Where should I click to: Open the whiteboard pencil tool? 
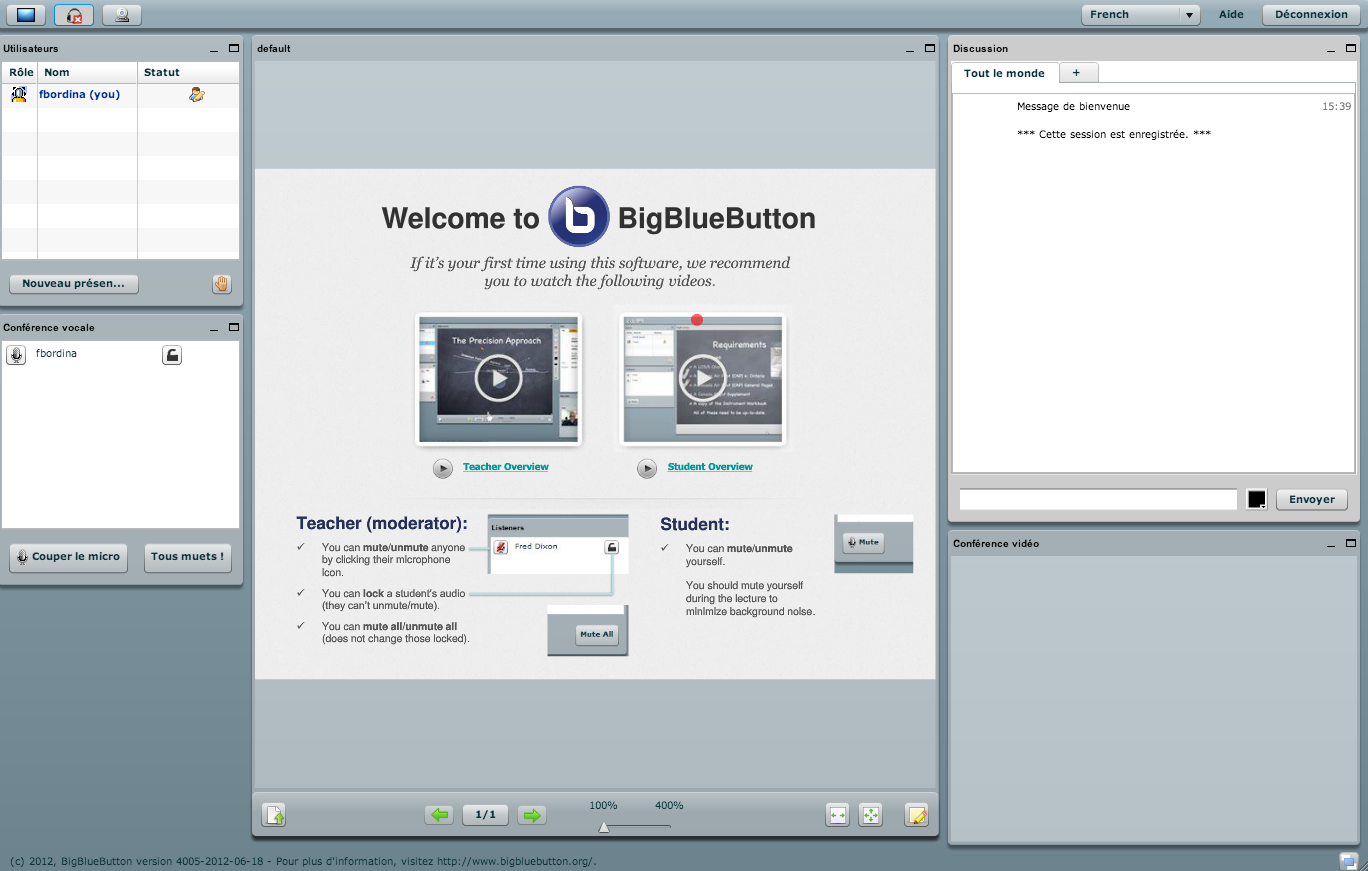point(916,815)
